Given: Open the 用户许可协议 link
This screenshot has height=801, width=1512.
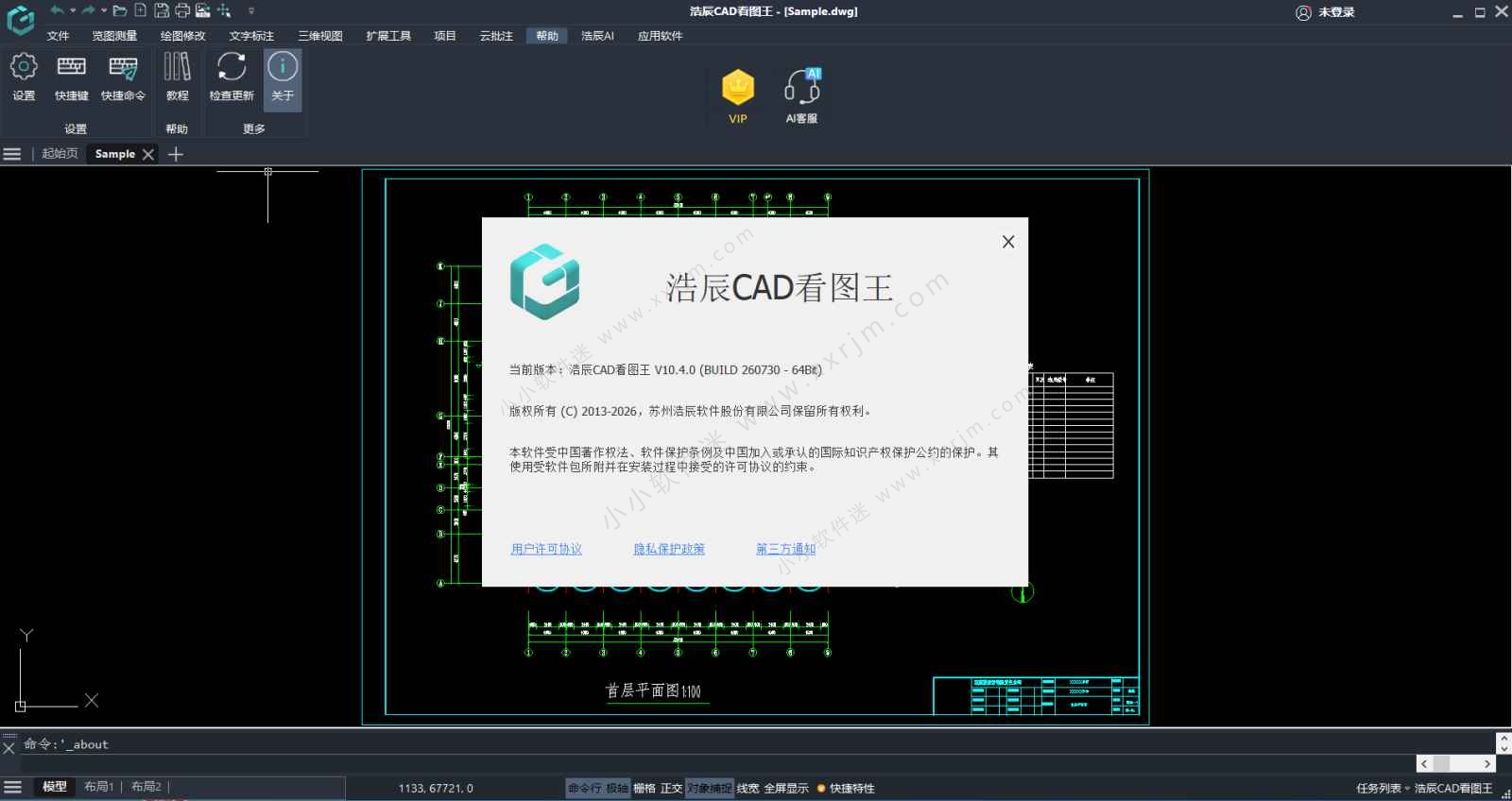Looking at the screenshot, I should point(546,549).
